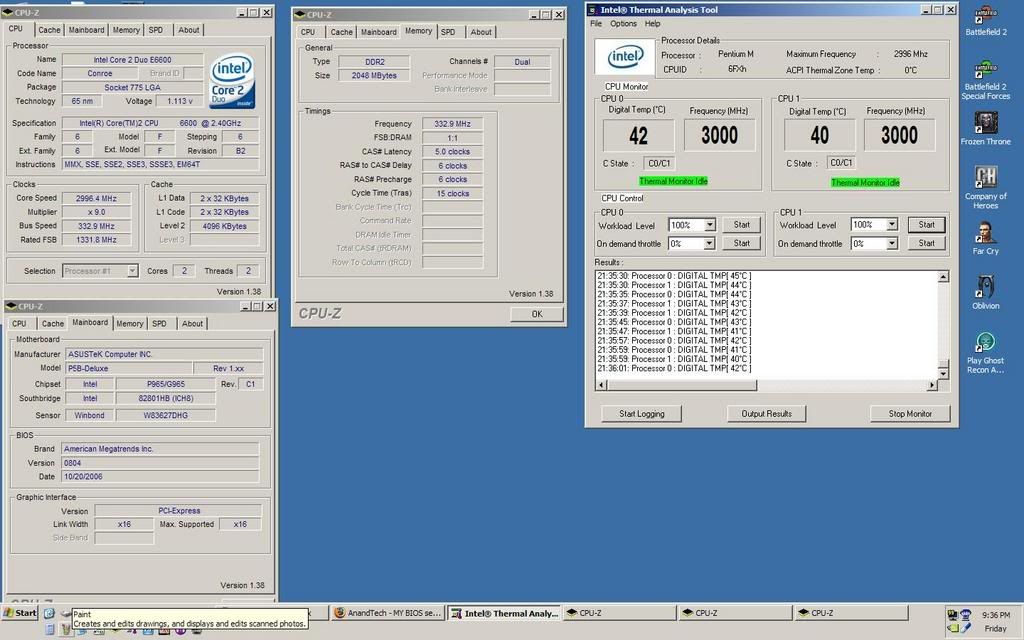Click Stop Monitor button
The height and width of the screenshot is (640, 1024).
point(910,413)
